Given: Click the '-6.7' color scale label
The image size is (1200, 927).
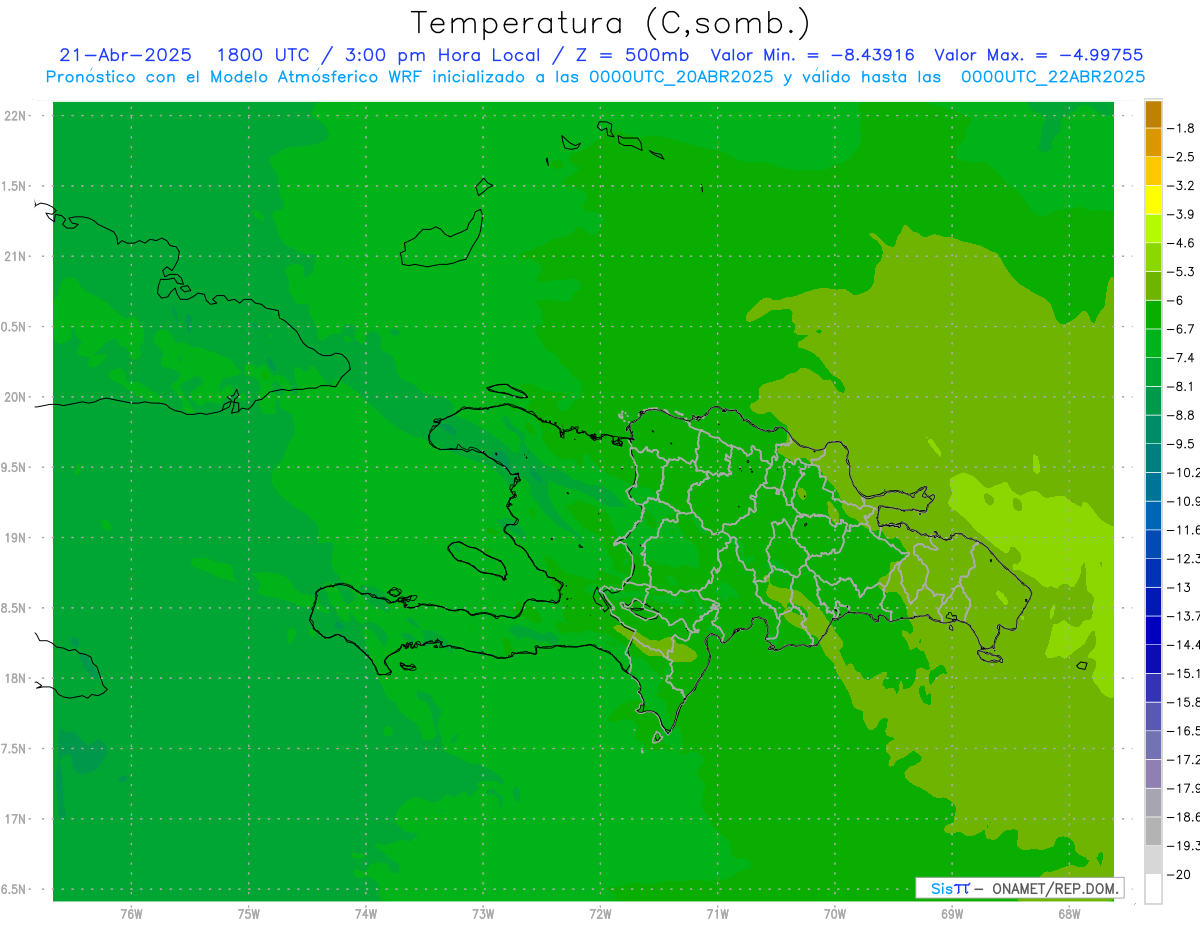Looking at the screenshot, I should pyautogui.click(x=1182, y=329).
